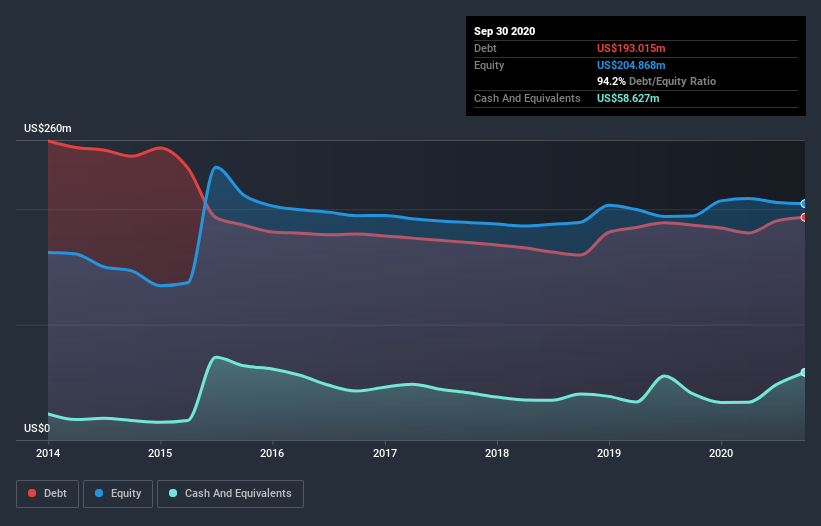Click the Cash endpoint marker on teal line
The height and width of the screenshot is (526, 821).
click(x=804, y=372)
